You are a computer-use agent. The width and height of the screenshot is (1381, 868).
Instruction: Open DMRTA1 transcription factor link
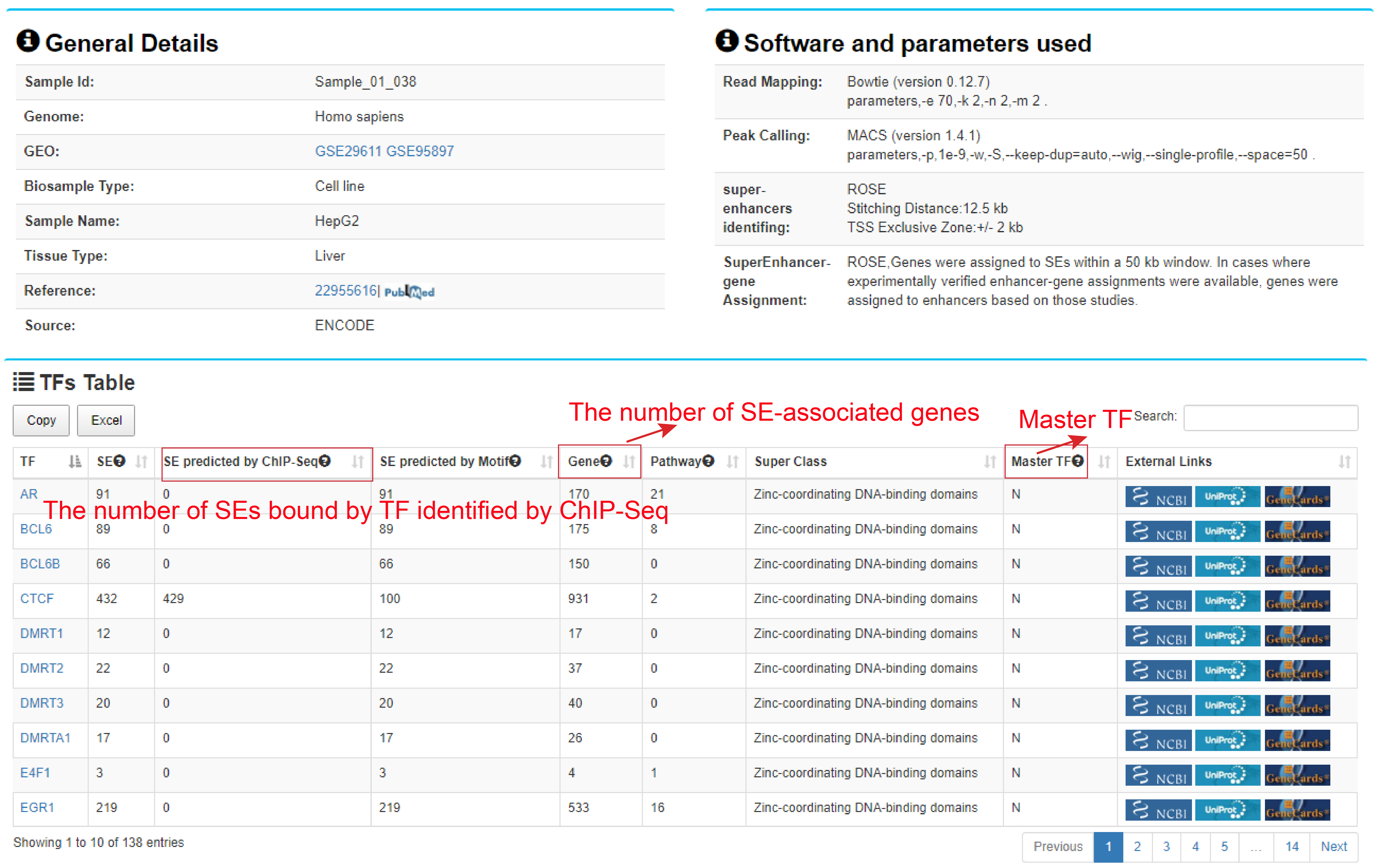[45, 738]
